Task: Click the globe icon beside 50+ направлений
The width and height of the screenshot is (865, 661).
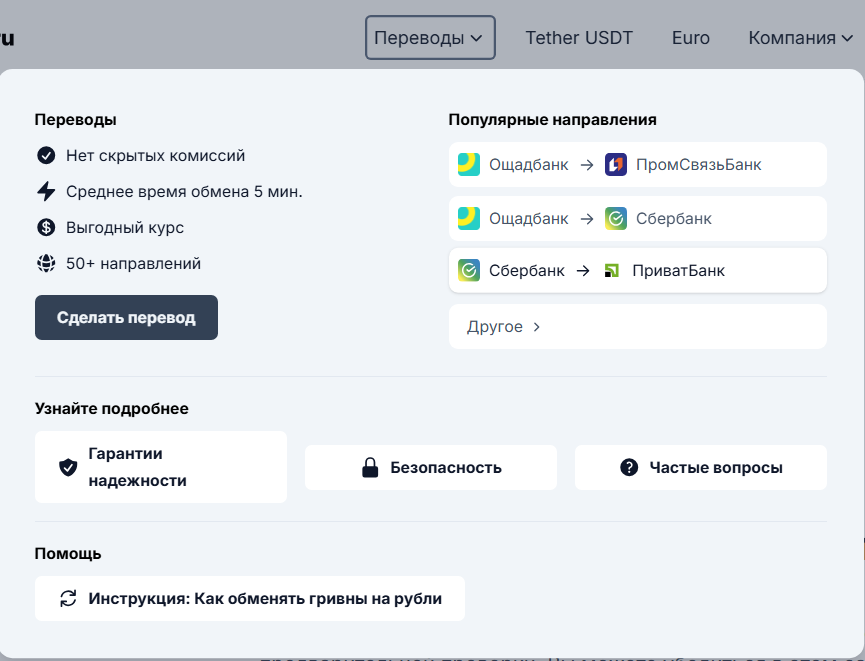Action: 46,264
